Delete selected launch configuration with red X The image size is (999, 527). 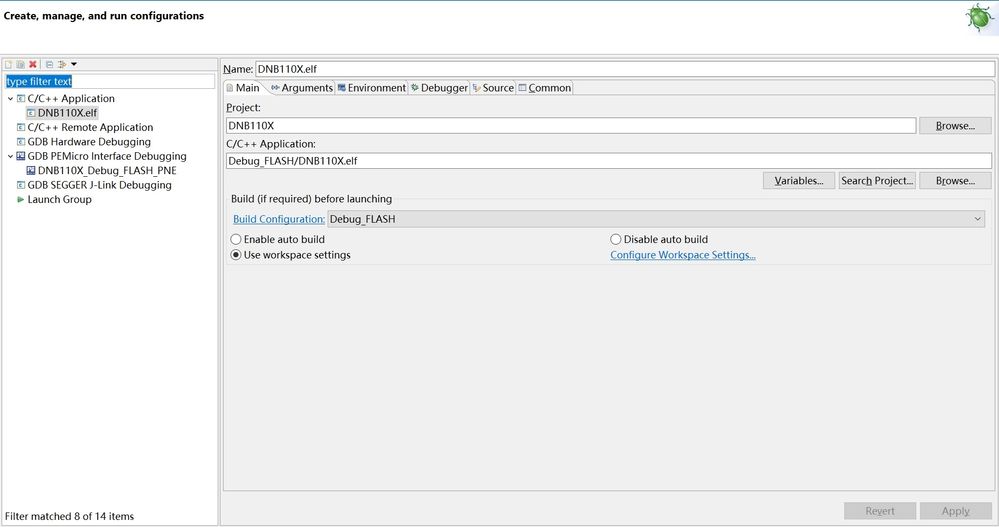coord(33,65)
